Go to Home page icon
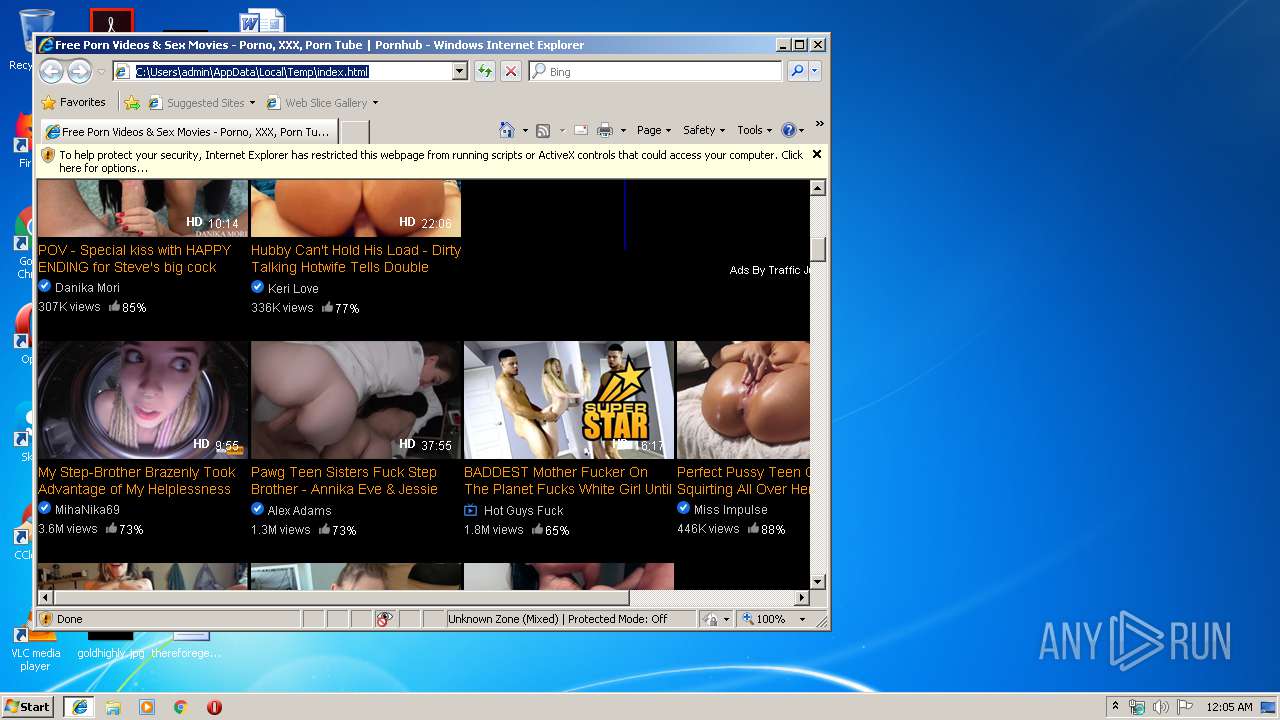This screenshot has height=720, width=1280. tap(507, 130)
